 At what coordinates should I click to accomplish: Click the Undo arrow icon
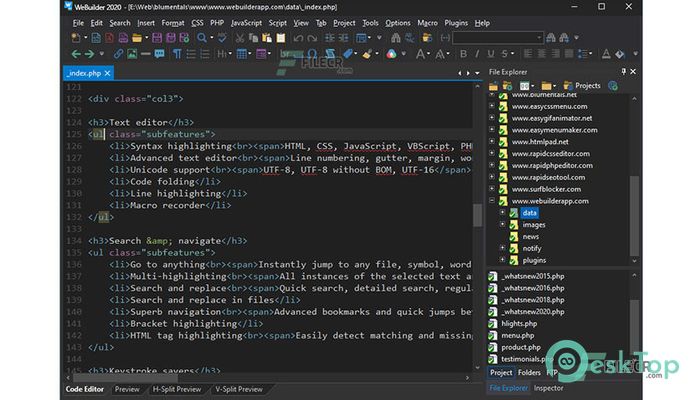(298, 38)
